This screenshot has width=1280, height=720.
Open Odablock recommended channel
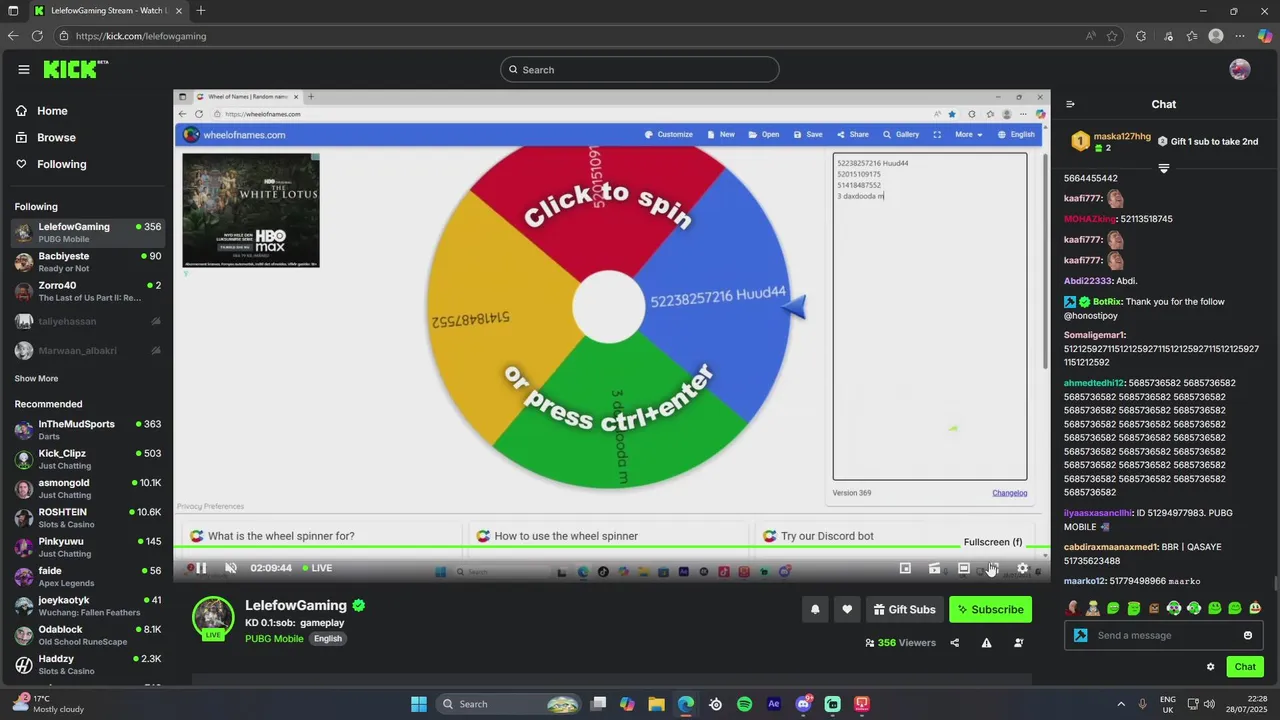click(87, 635)
